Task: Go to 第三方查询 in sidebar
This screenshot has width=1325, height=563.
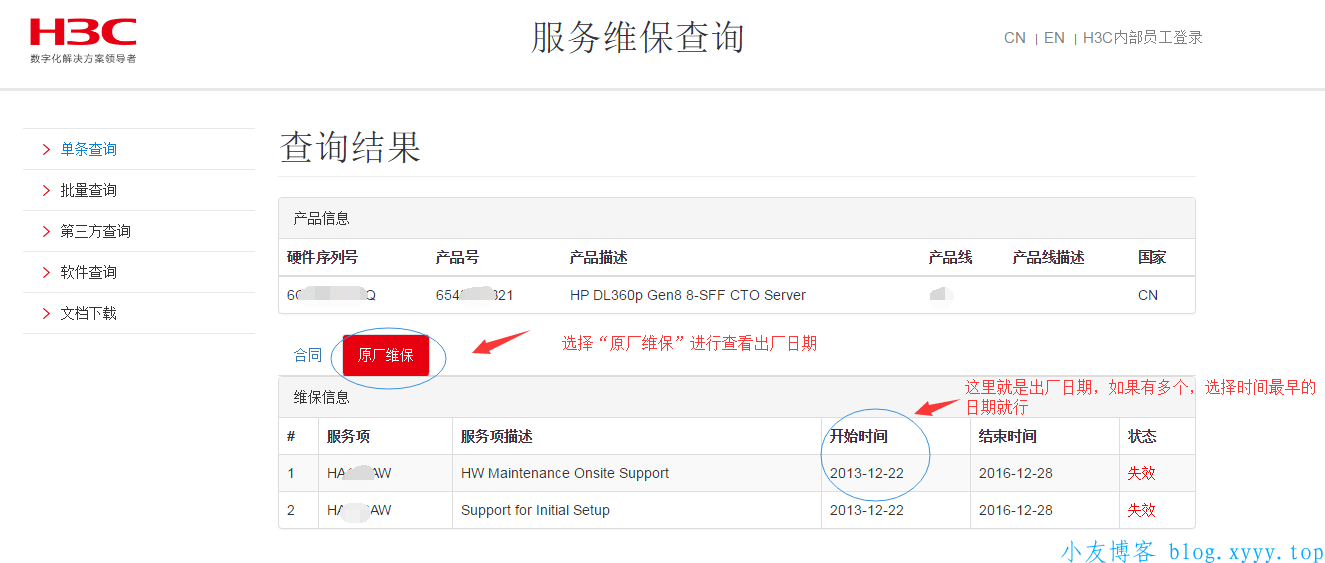Action: 95,232
